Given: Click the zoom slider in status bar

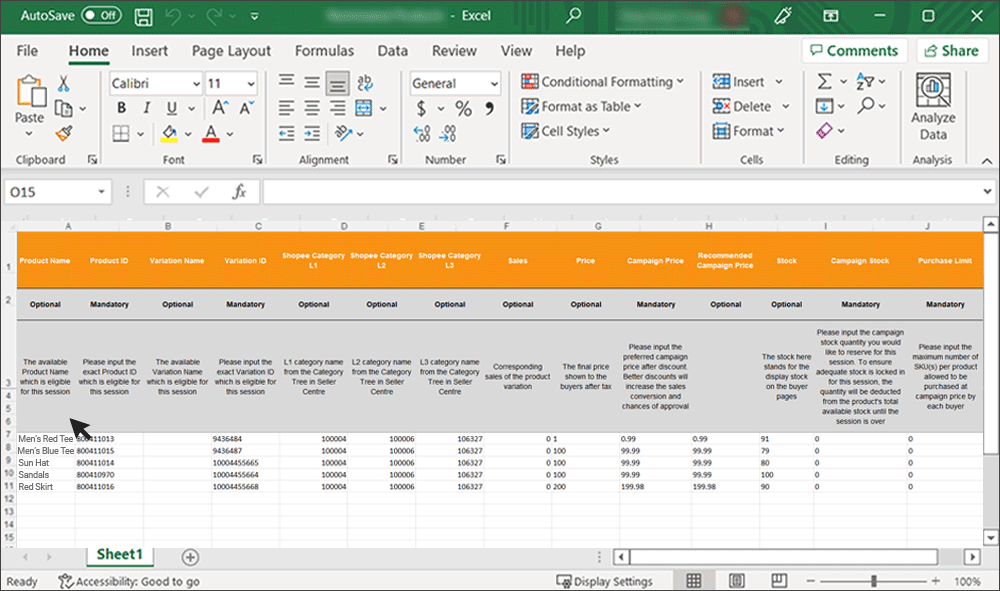Looking at the screenshot, I should pyautogui.click(x=873, y=581).
